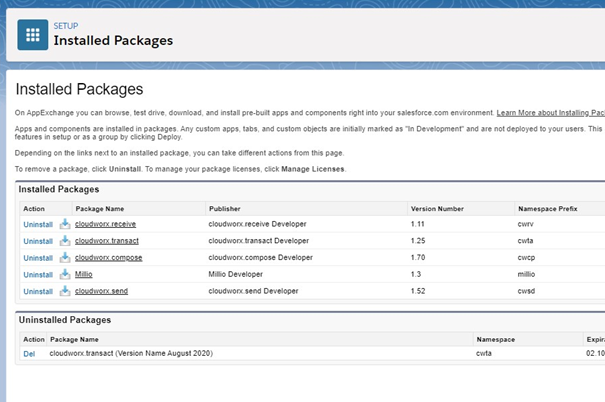Uninstall the Millio package
The width and height of the screenshot is (605, 402).
(x=38, y=275)
